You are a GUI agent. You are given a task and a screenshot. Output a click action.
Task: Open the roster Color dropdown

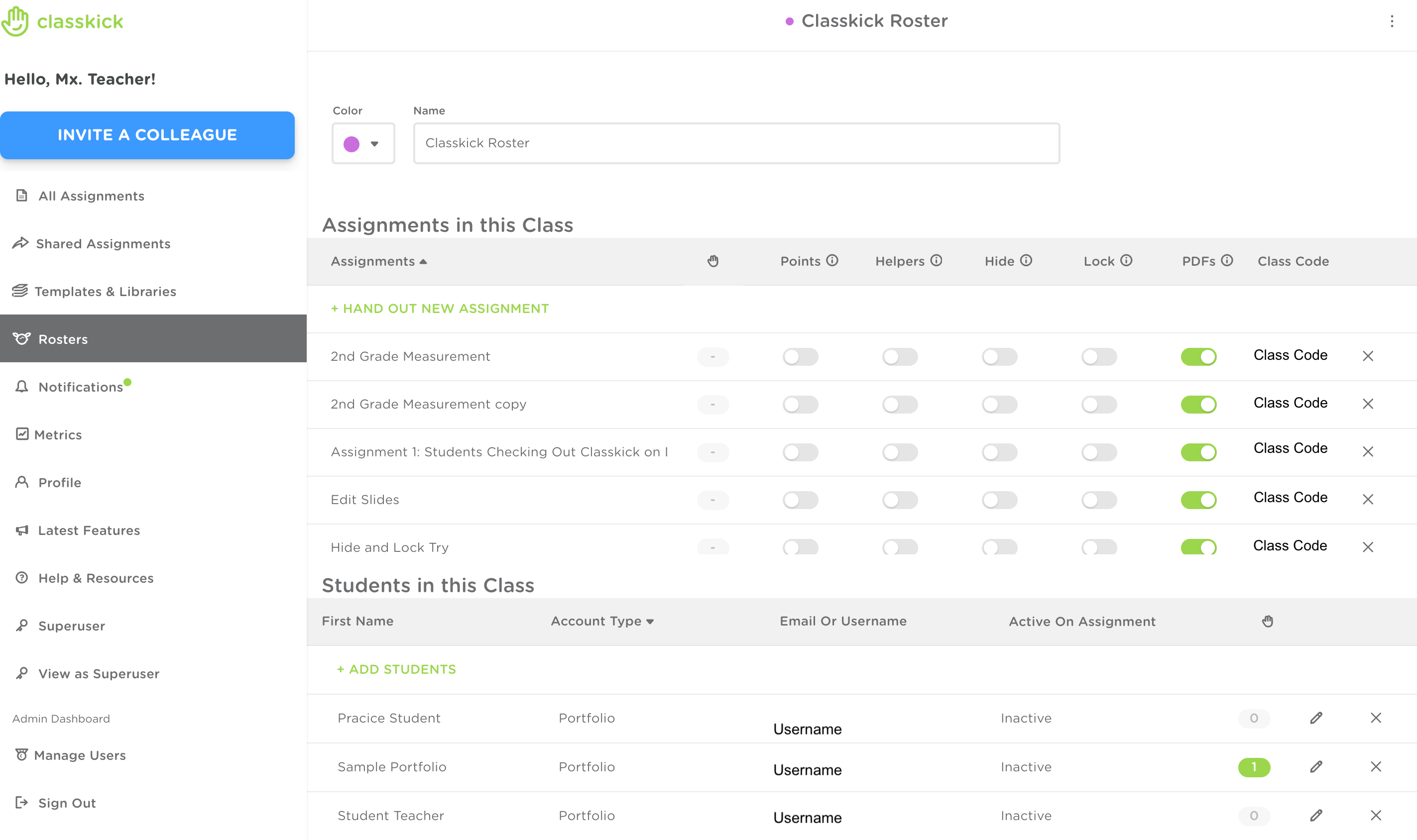(x=363, y=143)
